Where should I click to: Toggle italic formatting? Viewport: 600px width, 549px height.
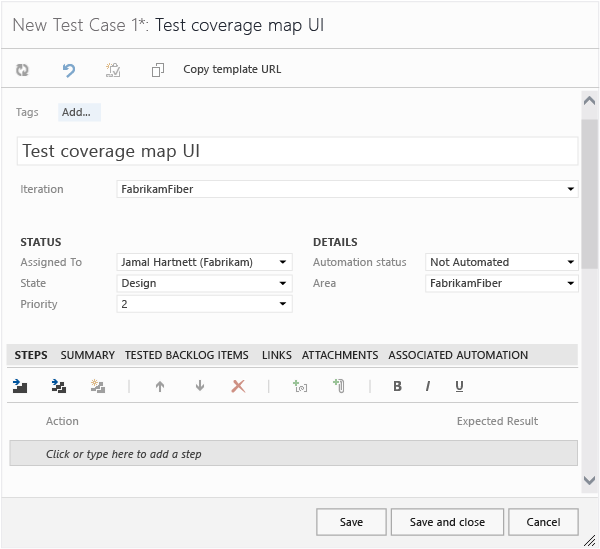pos(428,386)
